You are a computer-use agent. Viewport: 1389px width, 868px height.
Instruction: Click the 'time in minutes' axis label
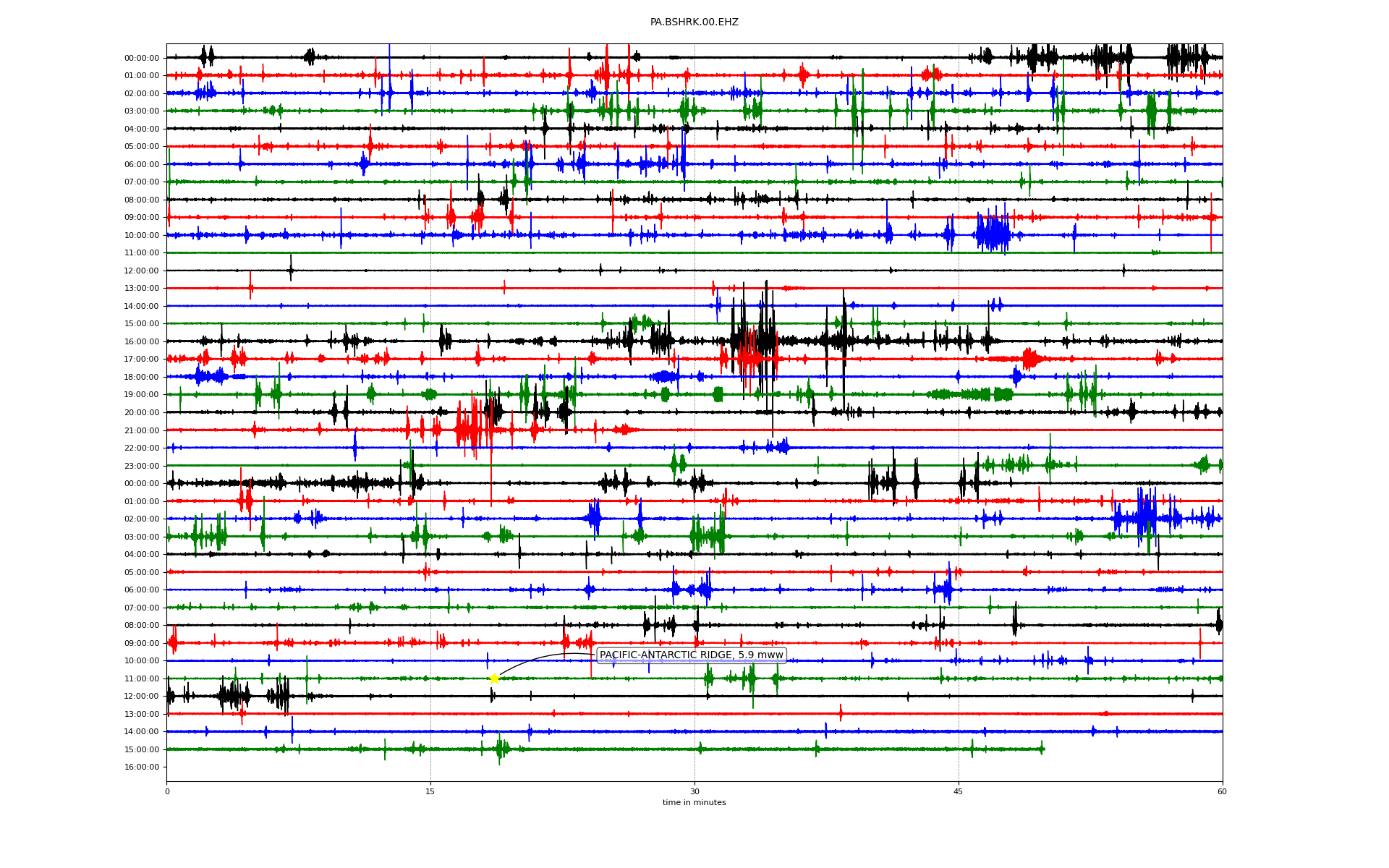click(x=694, y=802)
